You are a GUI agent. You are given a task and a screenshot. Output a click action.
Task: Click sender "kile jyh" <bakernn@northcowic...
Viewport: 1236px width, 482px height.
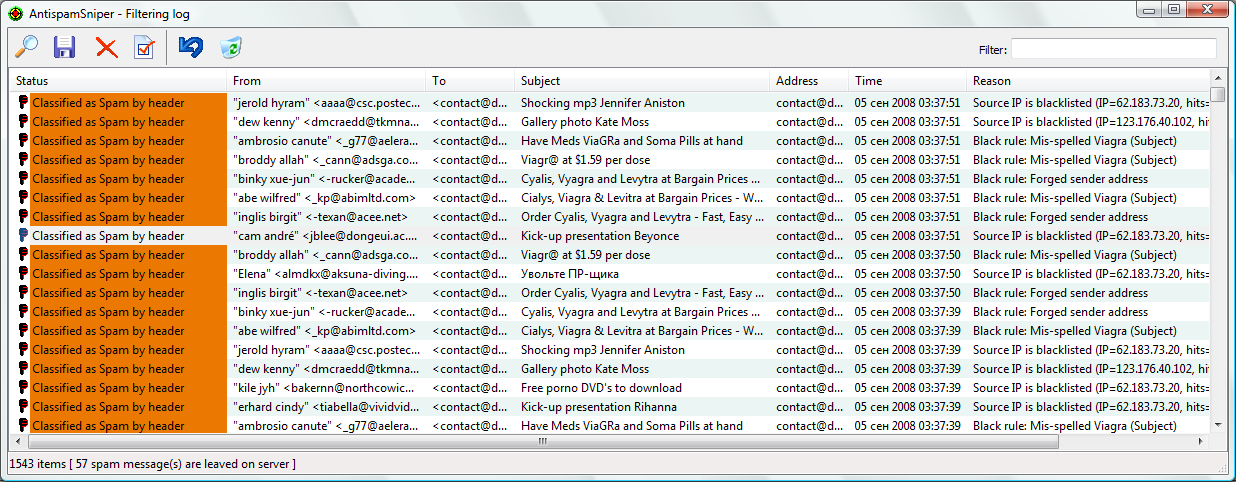pos(327,388)
